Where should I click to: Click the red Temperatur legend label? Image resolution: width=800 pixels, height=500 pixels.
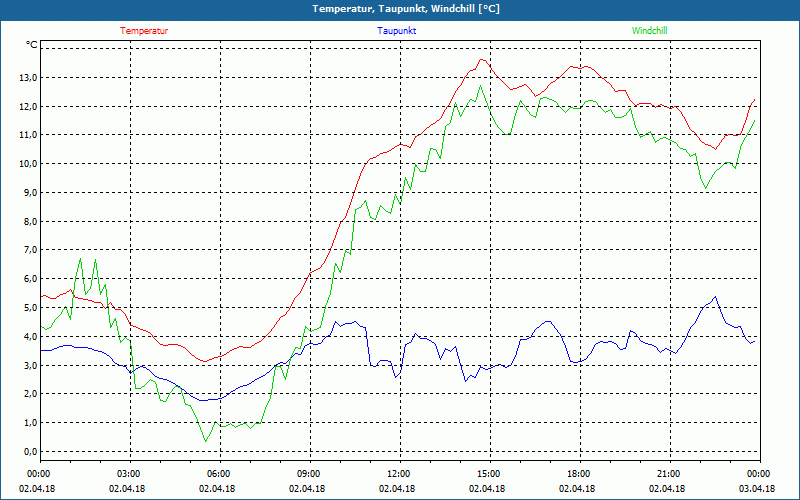(x=144, y=31)
